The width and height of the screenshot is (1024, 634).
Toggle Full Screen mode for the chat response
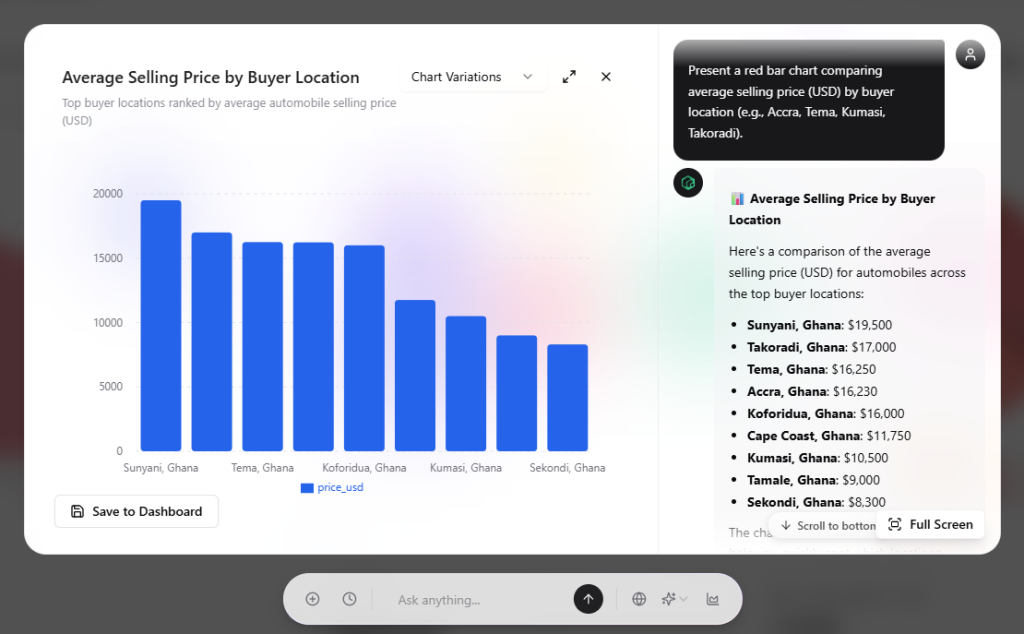930,524
